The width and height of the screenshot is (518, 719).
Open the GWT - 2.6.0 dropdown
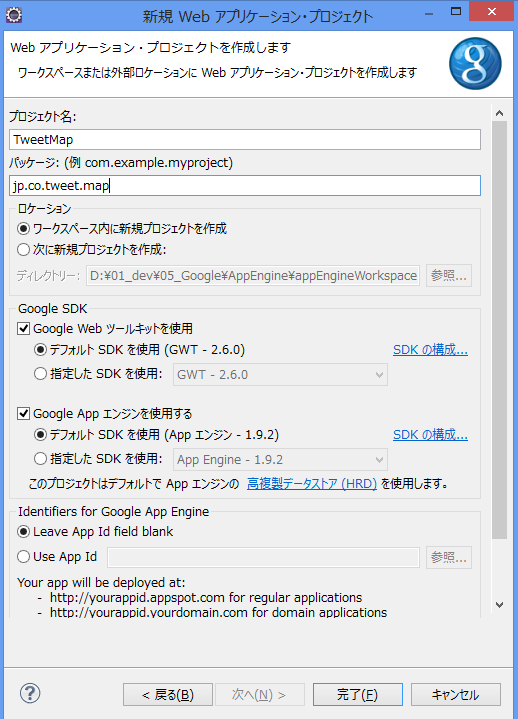pyautogui.click(x=280, y=375)
